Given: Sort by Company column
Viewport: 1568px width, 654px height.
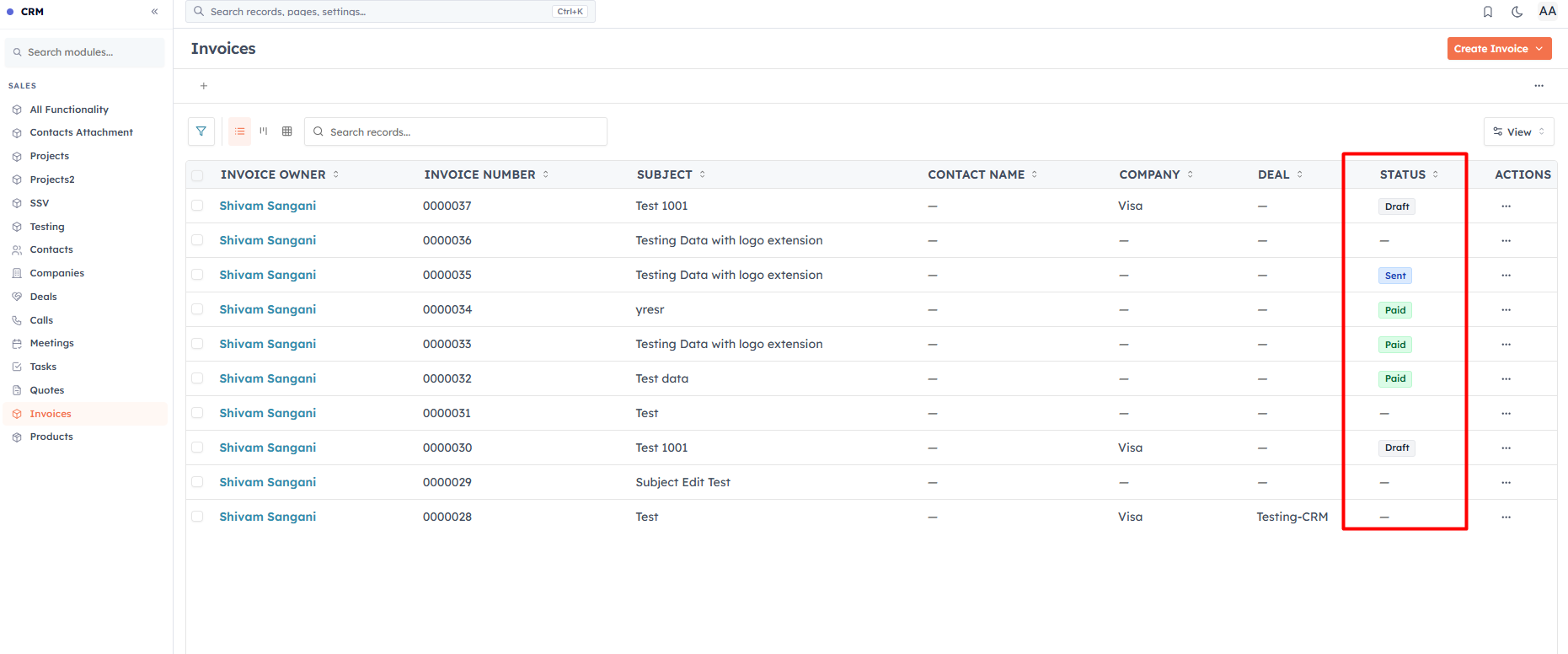Looking at the screenshot, I should [x=1156, y=174].
